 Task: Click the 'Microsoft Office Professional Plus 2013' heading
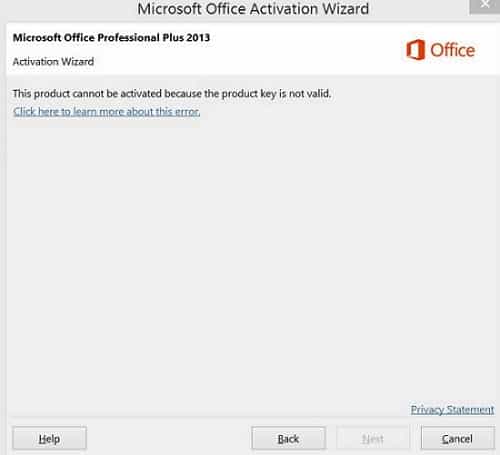[x=111, y=37]
